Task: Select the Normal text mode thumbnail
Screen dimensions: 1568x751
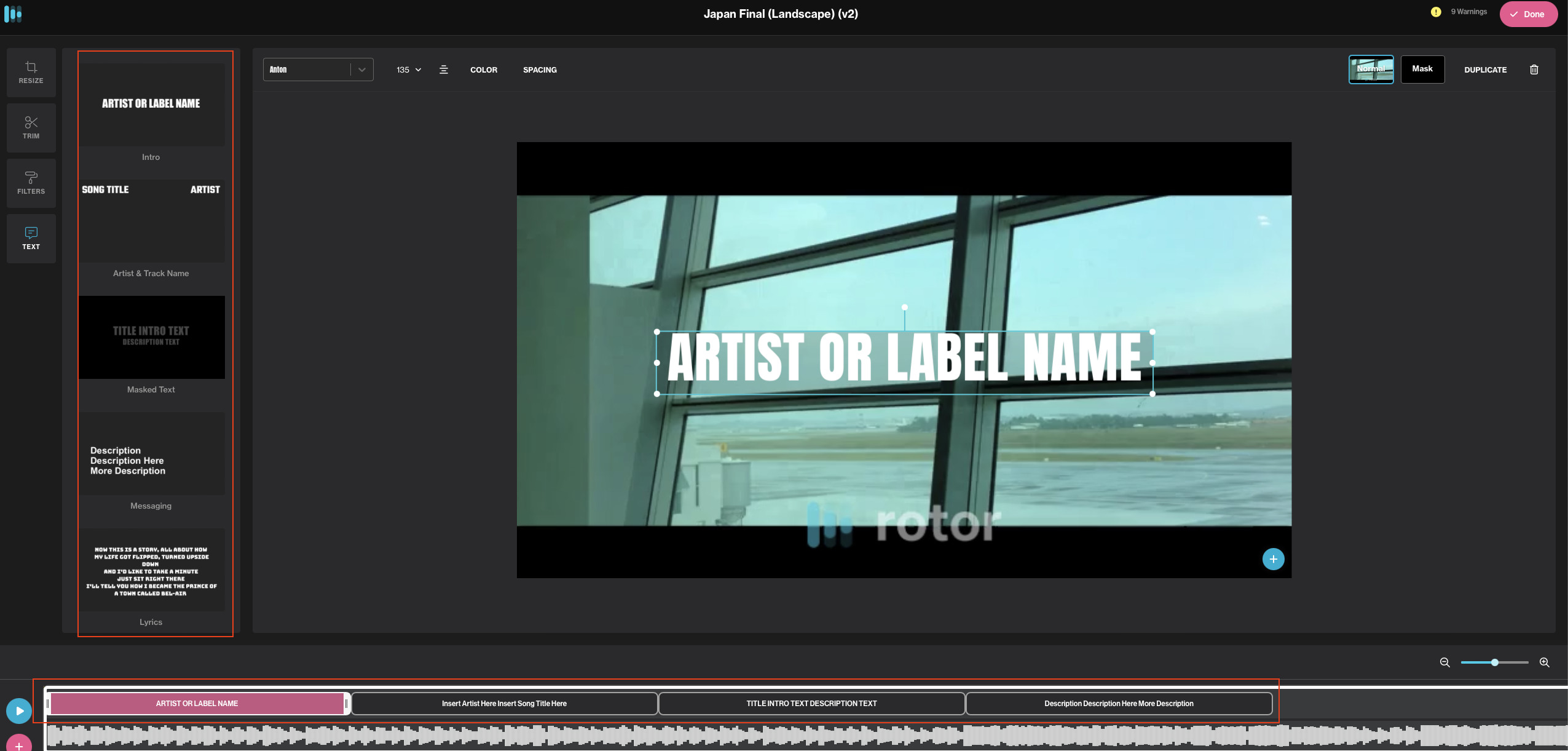Action: pos(1371,69)
